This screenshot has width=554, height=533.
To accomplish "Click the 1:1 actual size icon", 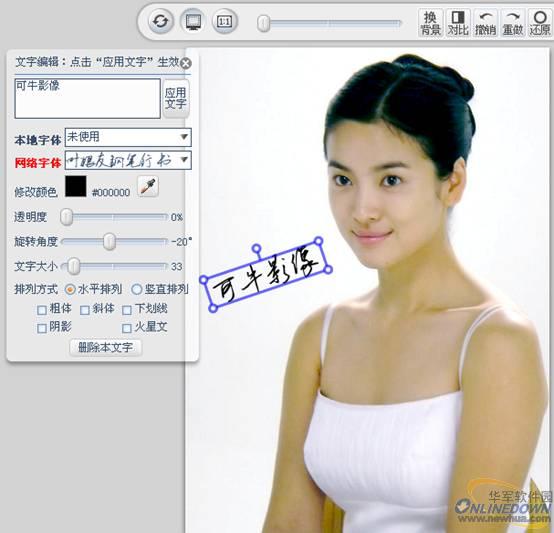I will click(x=225, y=21).
